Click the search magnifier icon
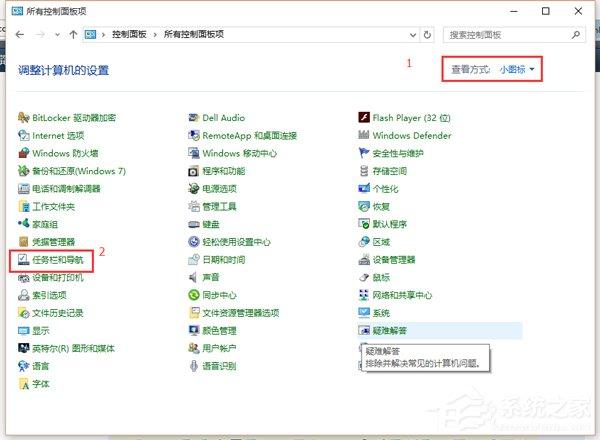Screen dimensions: 600x440 click(x=576, y=35)
